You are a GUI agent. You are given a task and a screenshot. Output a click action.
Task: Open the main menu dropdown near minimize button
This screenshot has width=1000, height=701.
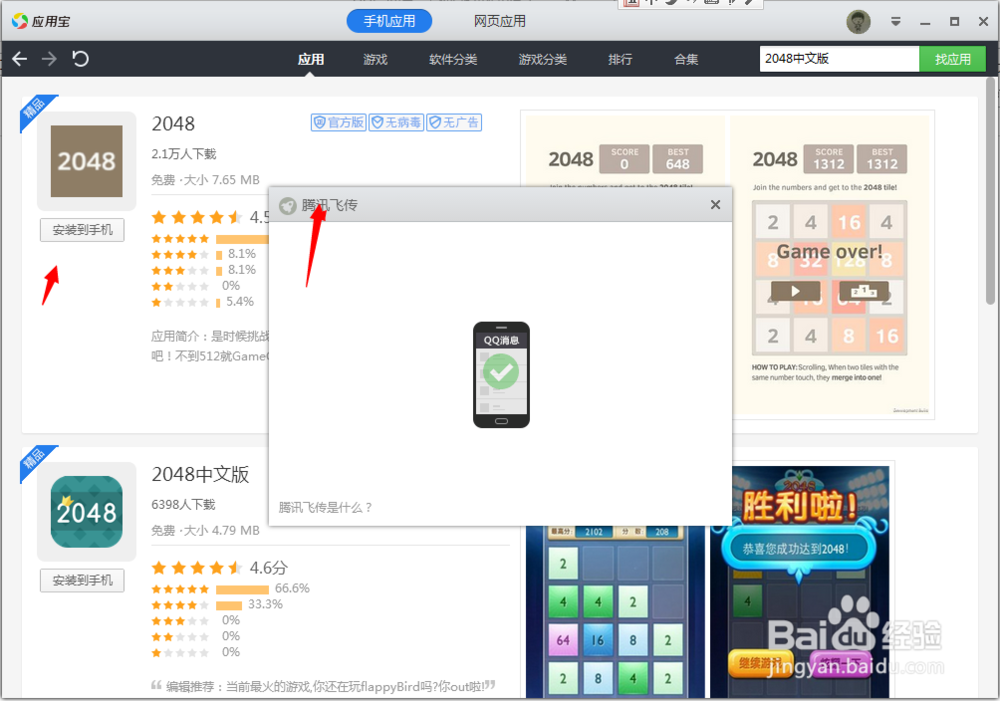pos(895,20)
